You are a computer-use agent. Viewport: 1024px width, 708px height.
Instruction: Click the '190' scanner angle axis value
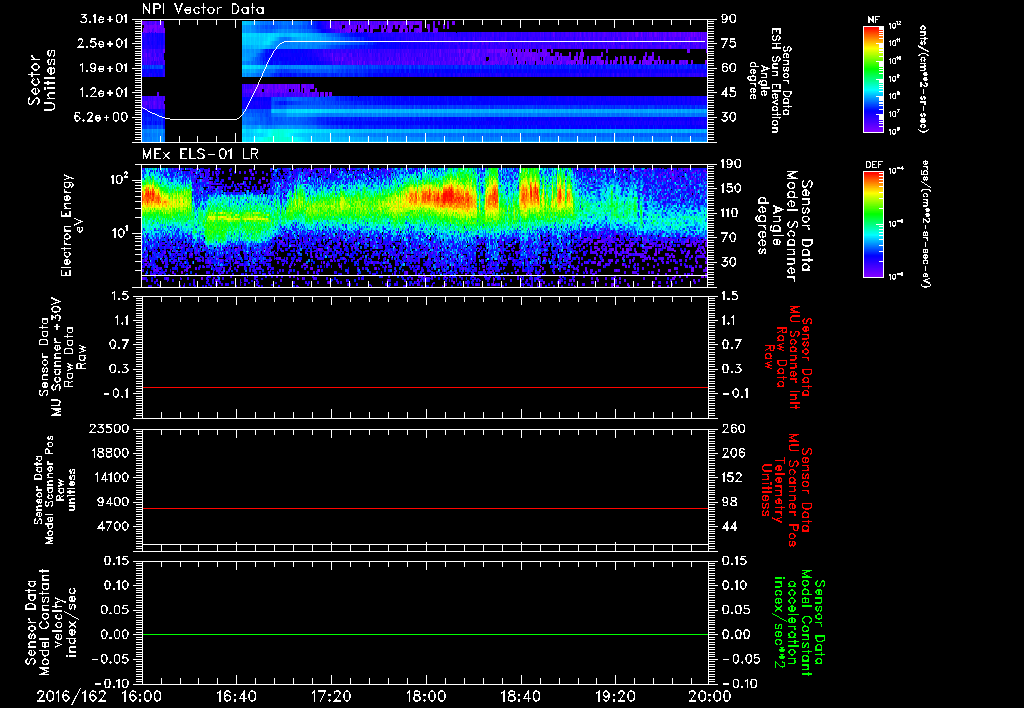tap(733, 164)
